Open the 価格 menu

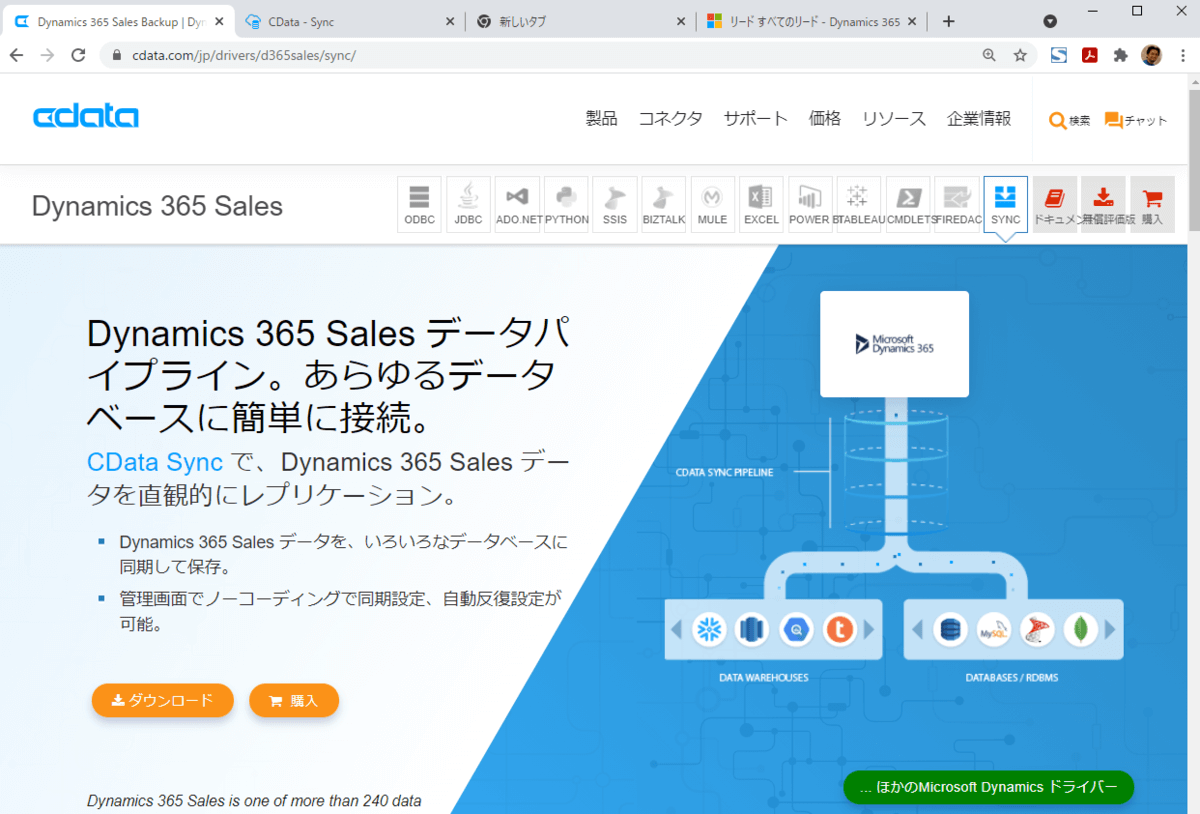pyautogui.click(x=825, y=118)
